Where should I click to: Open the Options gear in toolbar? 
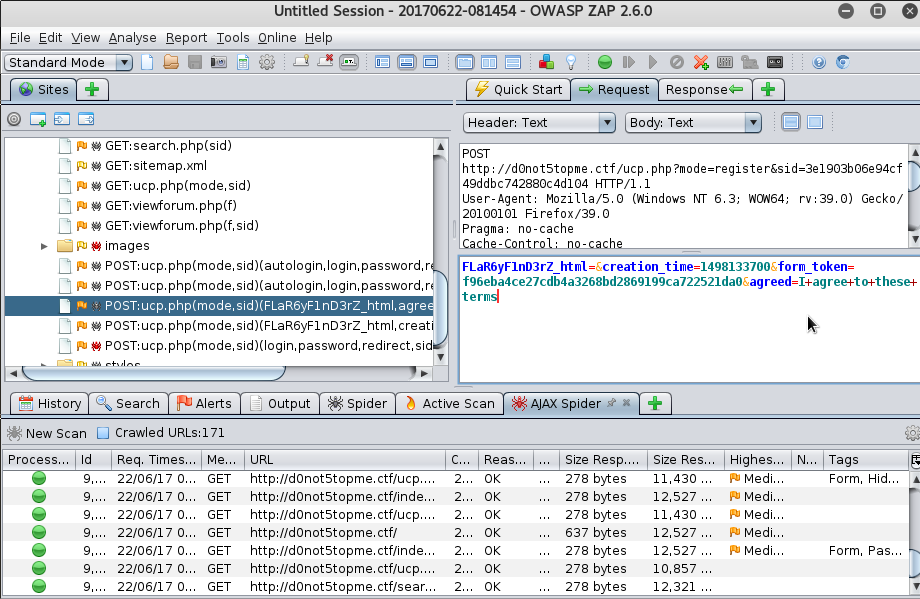click(267, 62)
